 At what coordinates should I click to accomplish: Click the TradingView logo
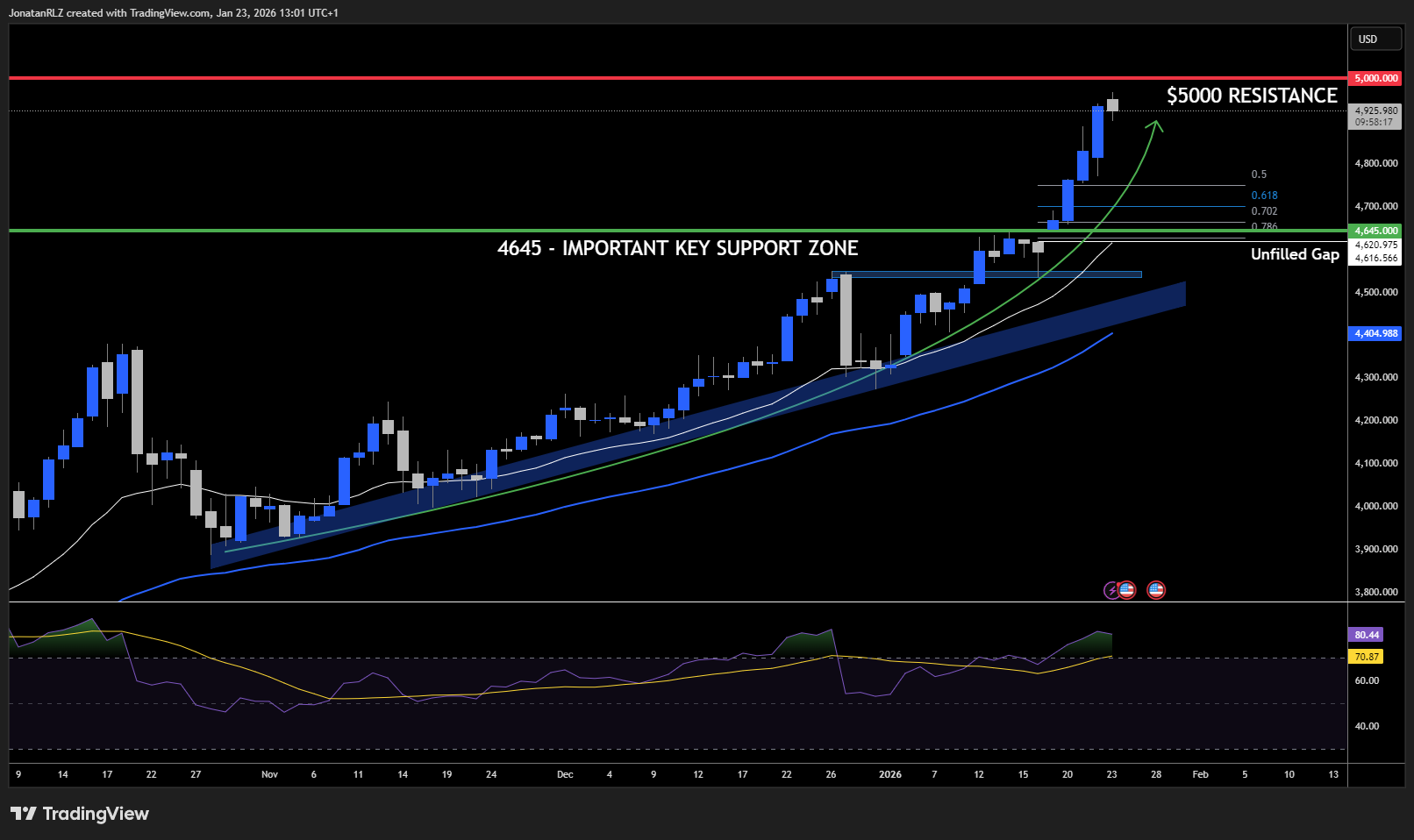pos(80,814)
